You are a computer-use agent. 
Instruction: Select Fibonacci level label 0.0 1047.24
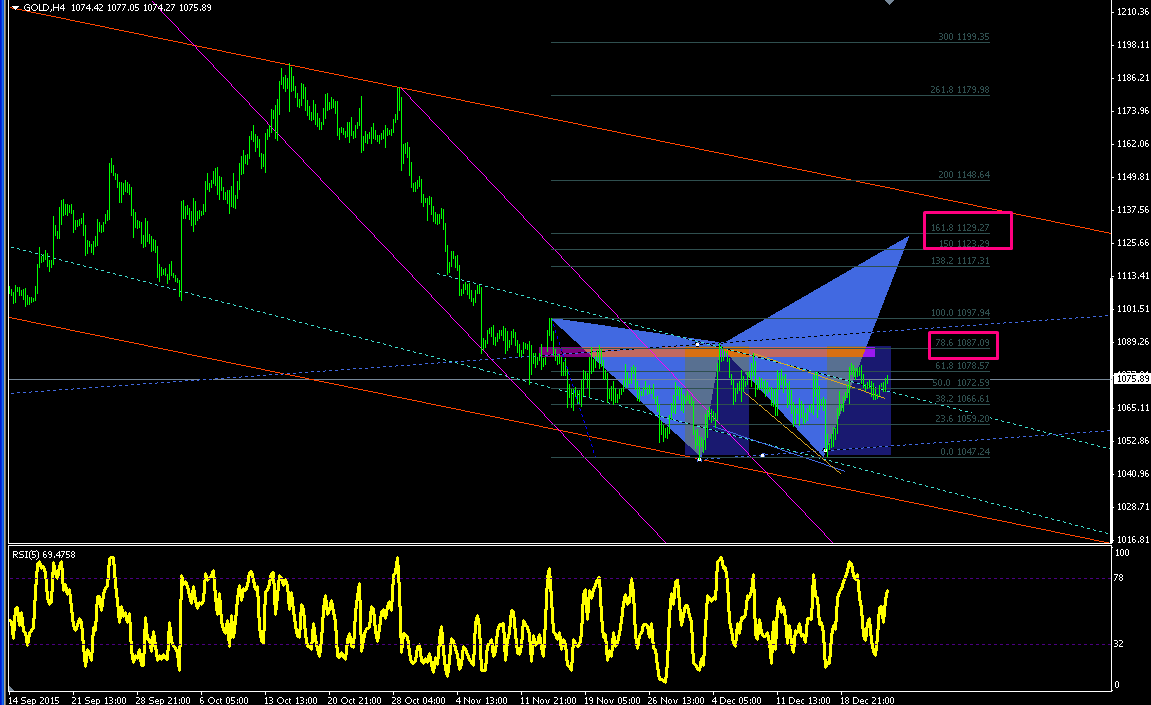coord(965,452)
